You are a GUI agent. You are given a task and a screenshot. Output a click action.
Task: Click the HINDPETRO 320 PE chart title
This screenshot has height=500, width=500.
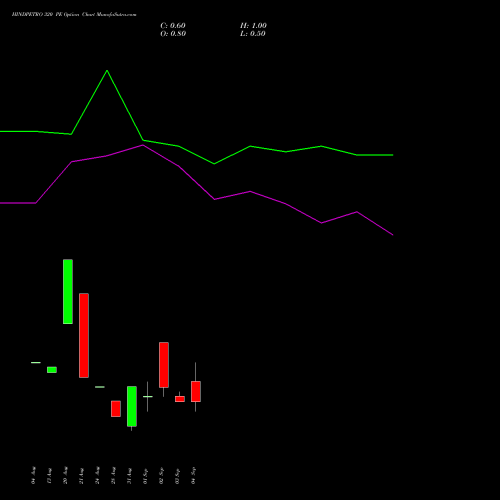click(x=74, y=15)
